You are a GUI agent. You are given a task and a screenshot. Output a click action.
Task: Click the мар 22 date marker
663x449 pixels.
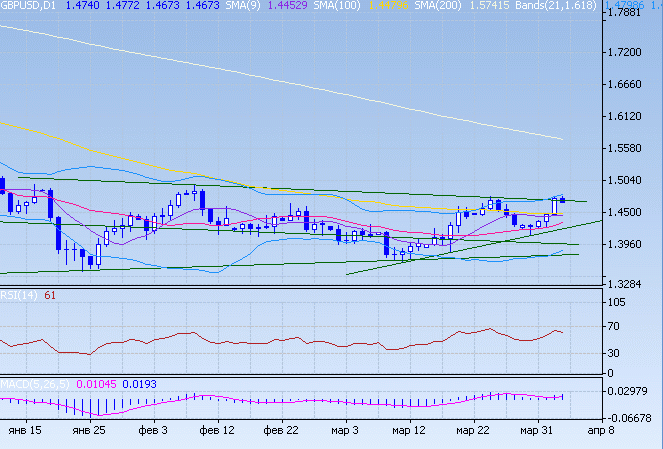(x=472, y=430)
